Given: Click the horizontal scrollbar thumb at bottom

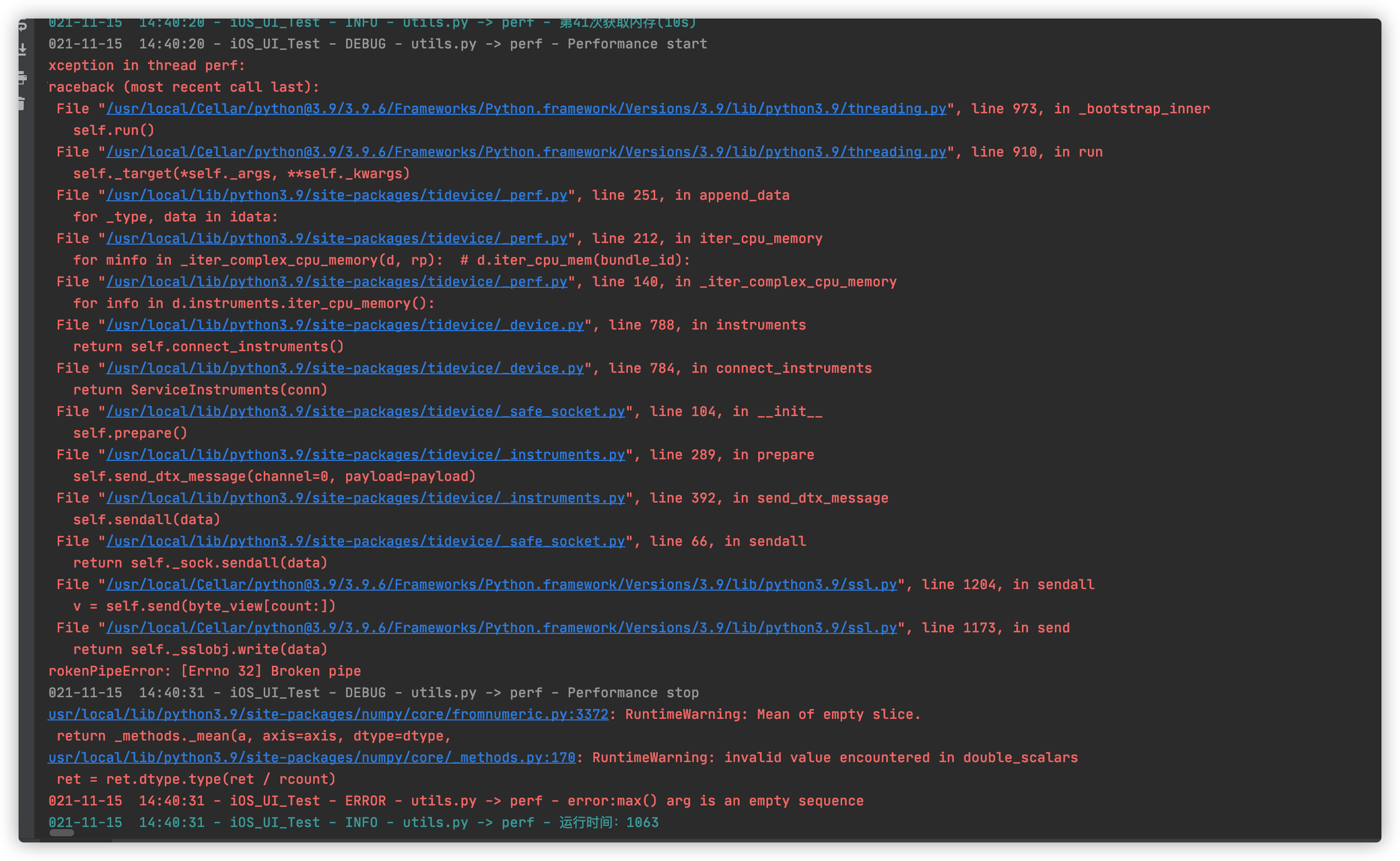Looking at the screenshot, I should point(61,833).
